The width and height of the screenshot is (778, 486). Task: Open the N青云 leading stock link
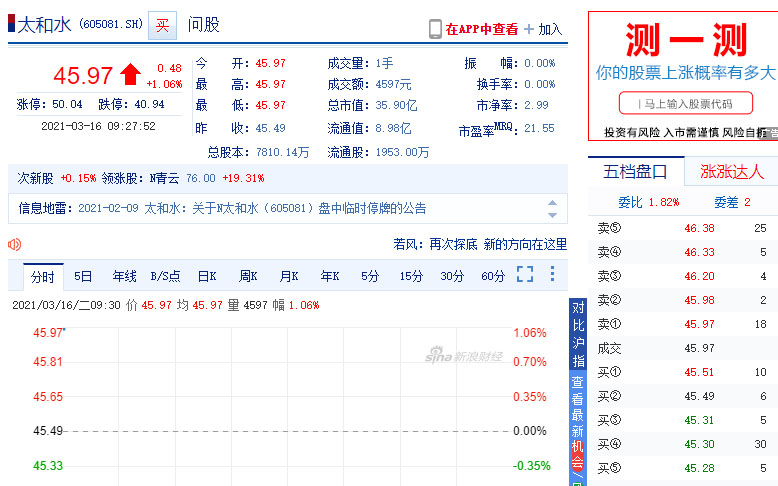point(164,178)
